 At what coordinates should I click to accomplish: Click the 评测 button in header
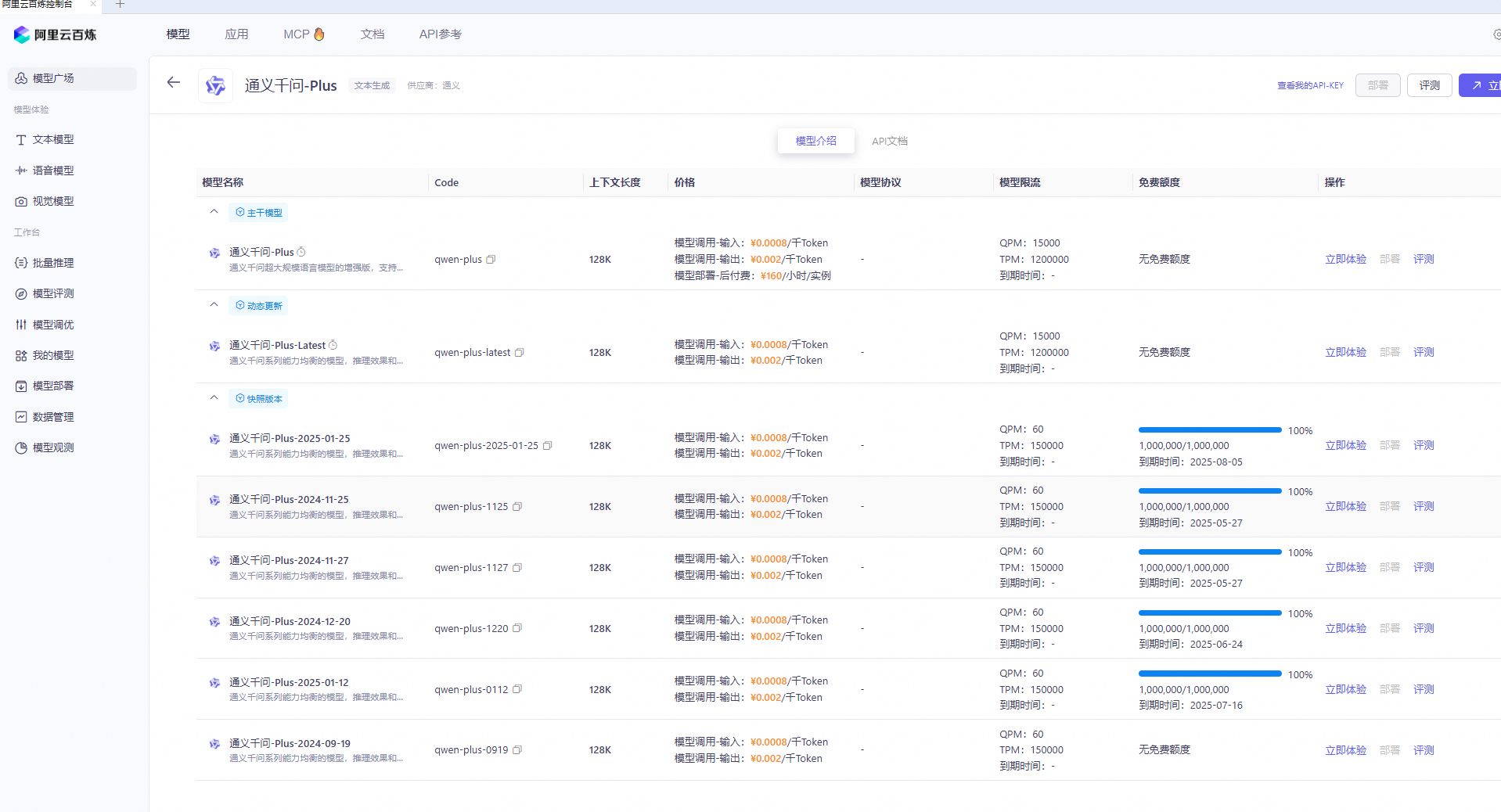tap(1429, 85)
